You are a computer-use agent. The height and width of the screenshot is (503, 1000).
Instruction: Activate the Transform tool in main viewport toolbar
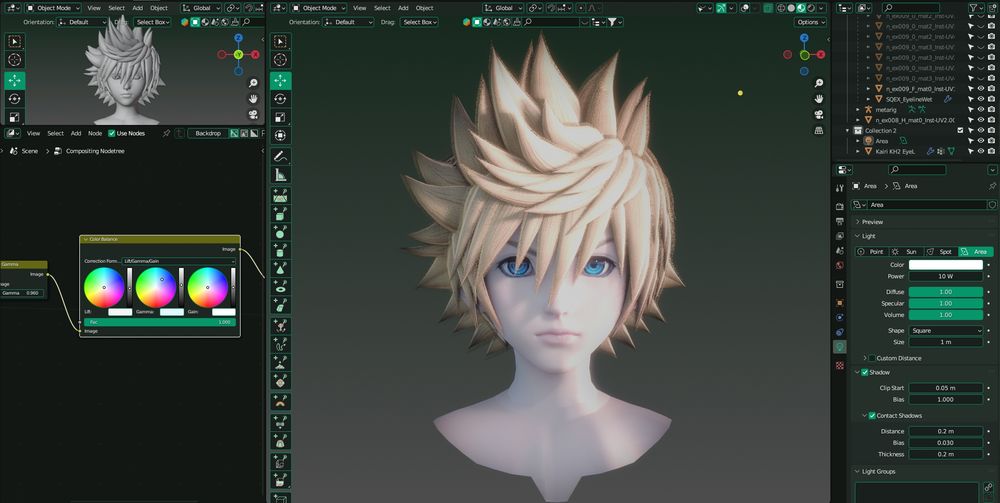pyautogui.click(x=281, y=135)
